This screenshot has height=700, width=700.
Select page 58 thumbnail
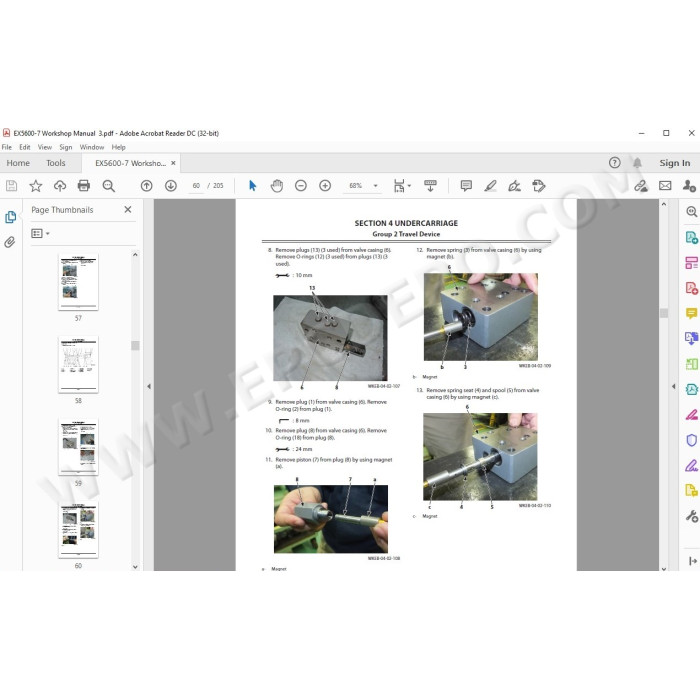(x=78, y=365)
